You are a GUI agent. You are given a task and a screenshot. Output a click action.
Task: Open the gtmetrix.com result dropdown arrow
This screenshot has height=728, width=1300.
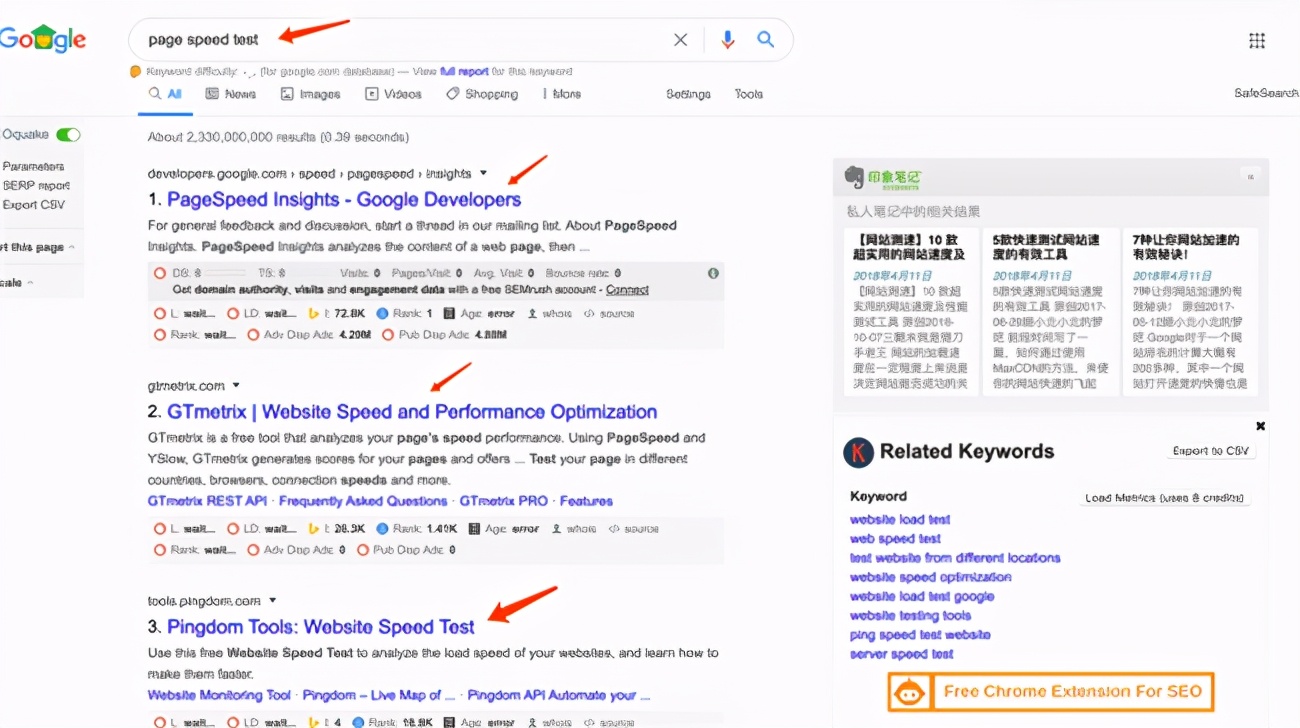235,384
